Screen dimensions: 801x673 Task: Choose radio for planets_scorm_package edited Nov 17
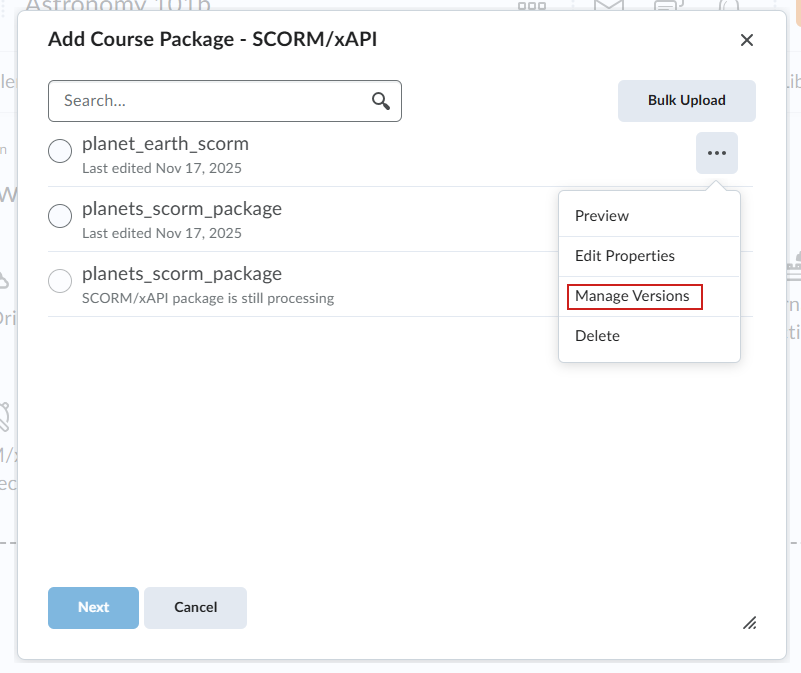[60, 216]
